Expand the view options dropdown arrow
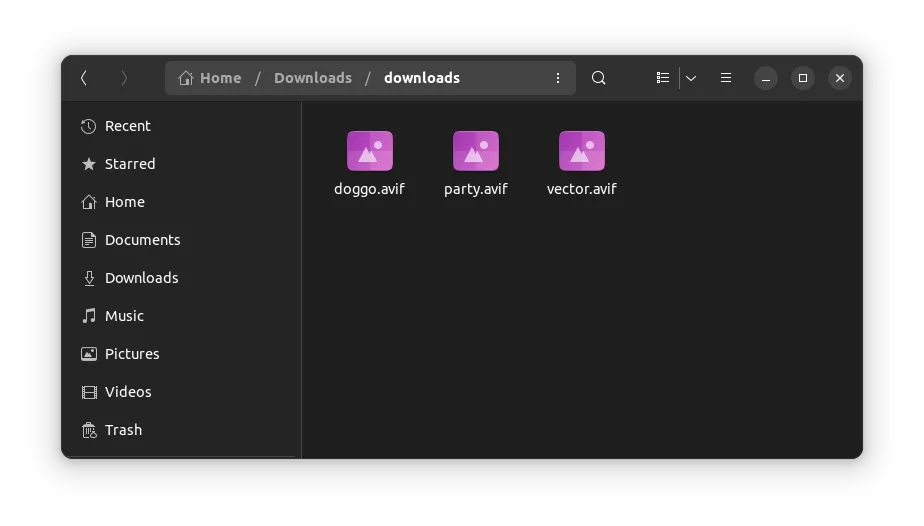 (x=691, y=78)
